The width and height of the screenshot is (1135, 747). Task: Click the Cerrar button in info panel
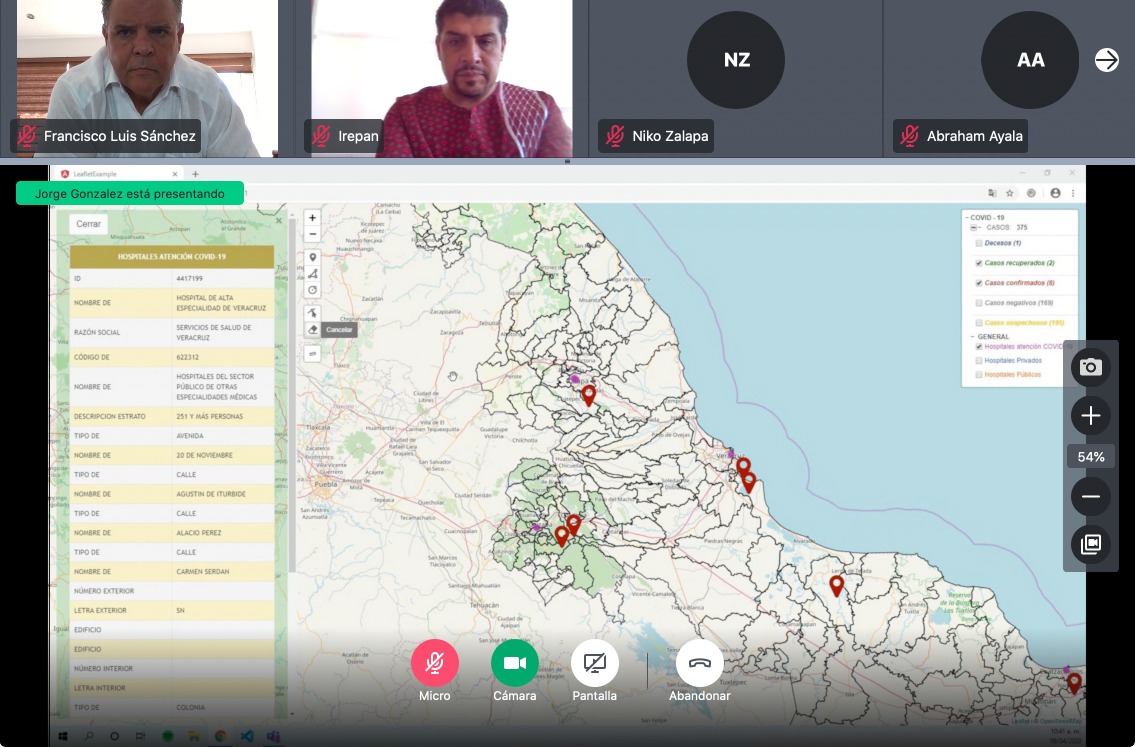click(x=88, y=224)
